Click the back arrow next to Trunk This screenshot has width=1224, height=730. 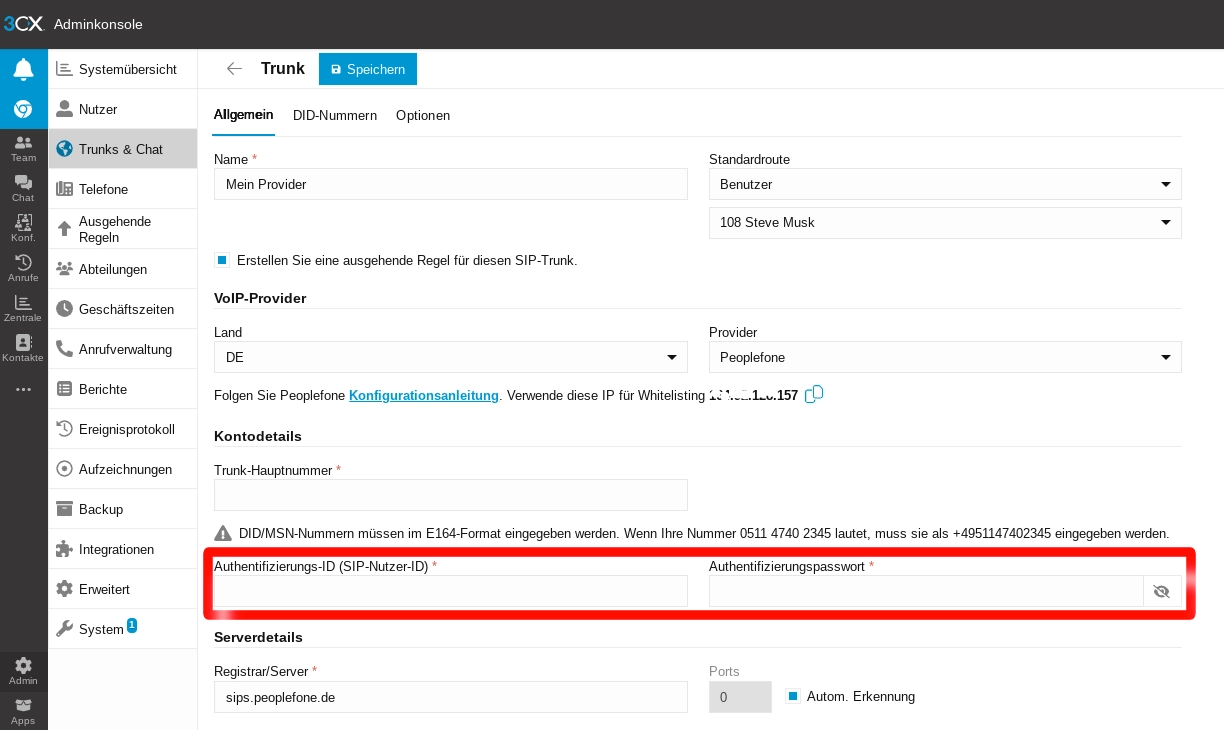[x=234, y=69]
